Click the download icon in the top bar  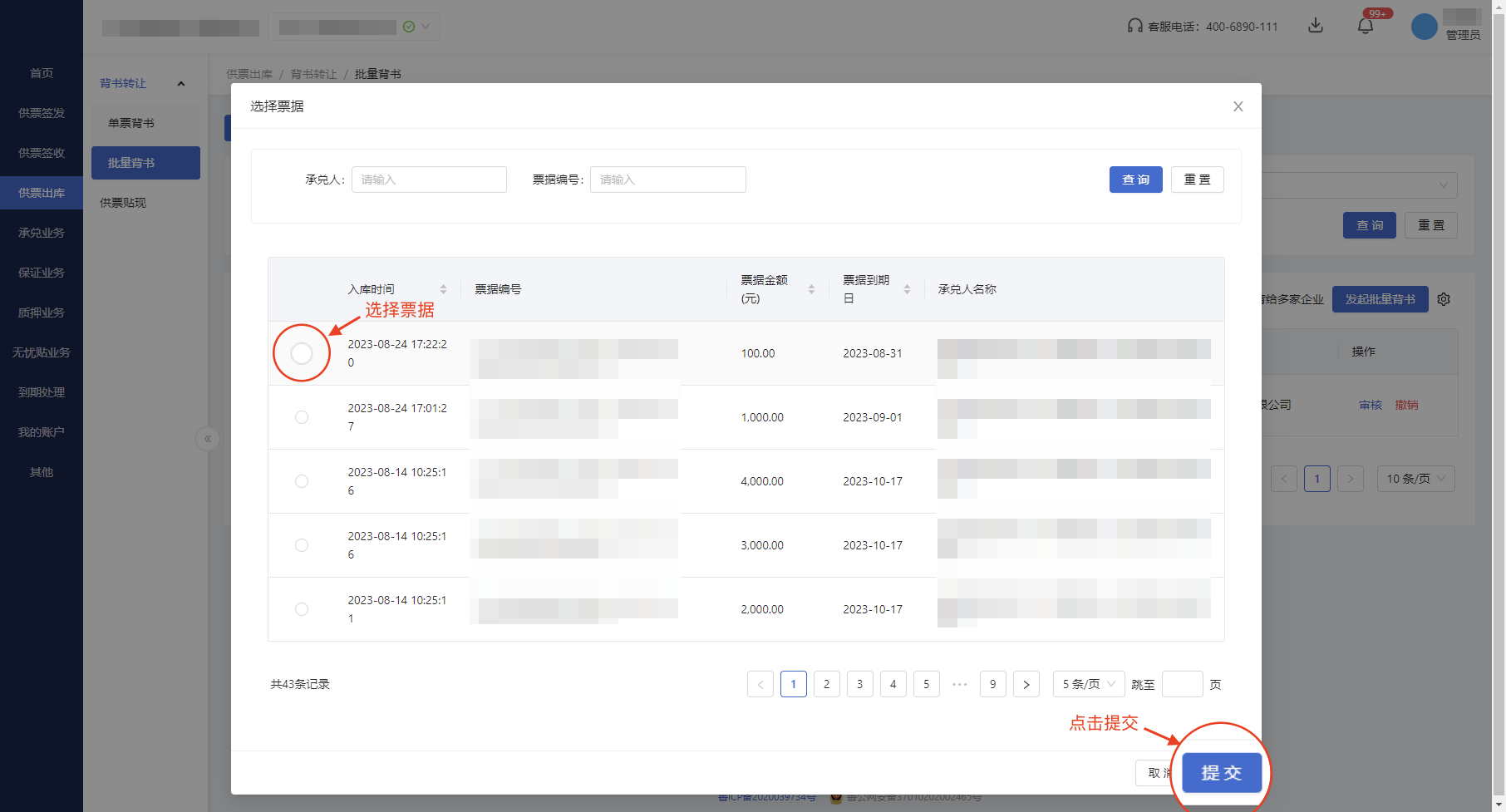pyautogui.click(x=1316, y=26)
